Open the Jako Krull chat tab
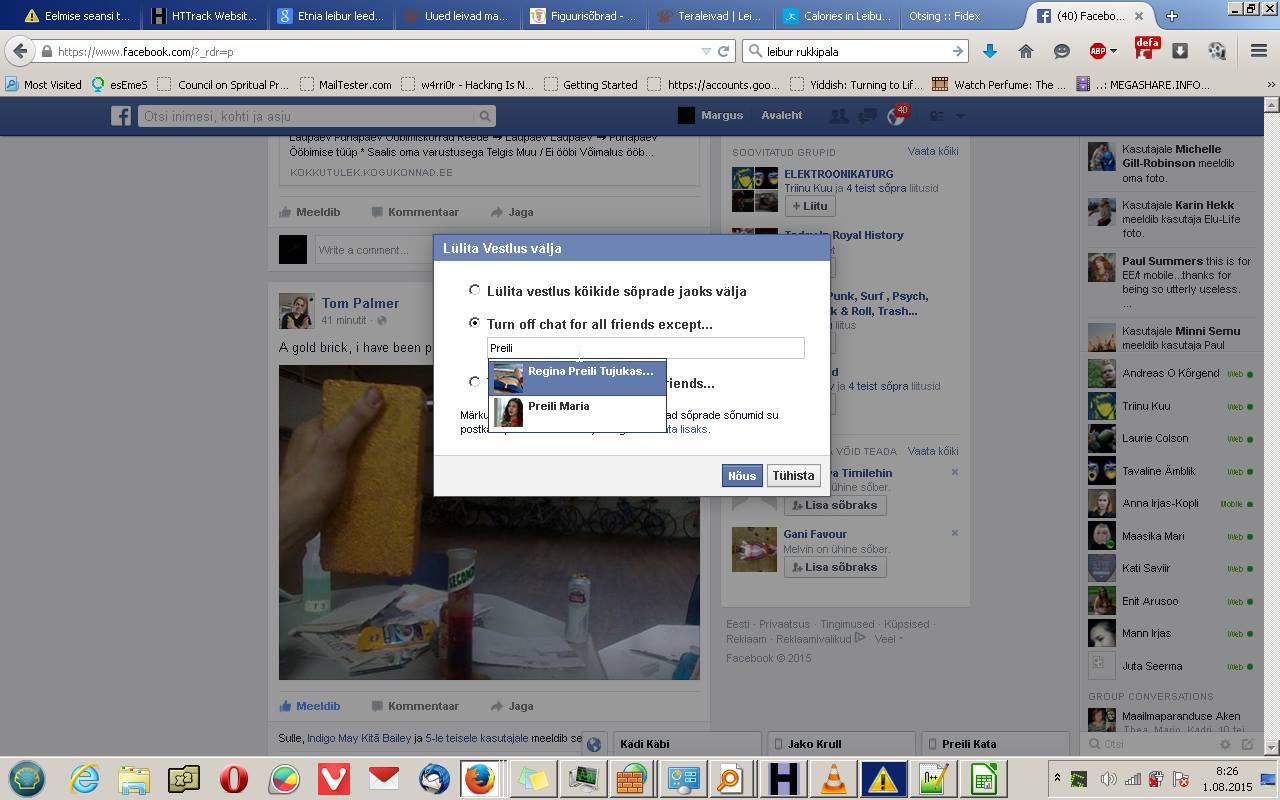The height and width of the screenshot is (800, 1280). click(x=841, y=744)
